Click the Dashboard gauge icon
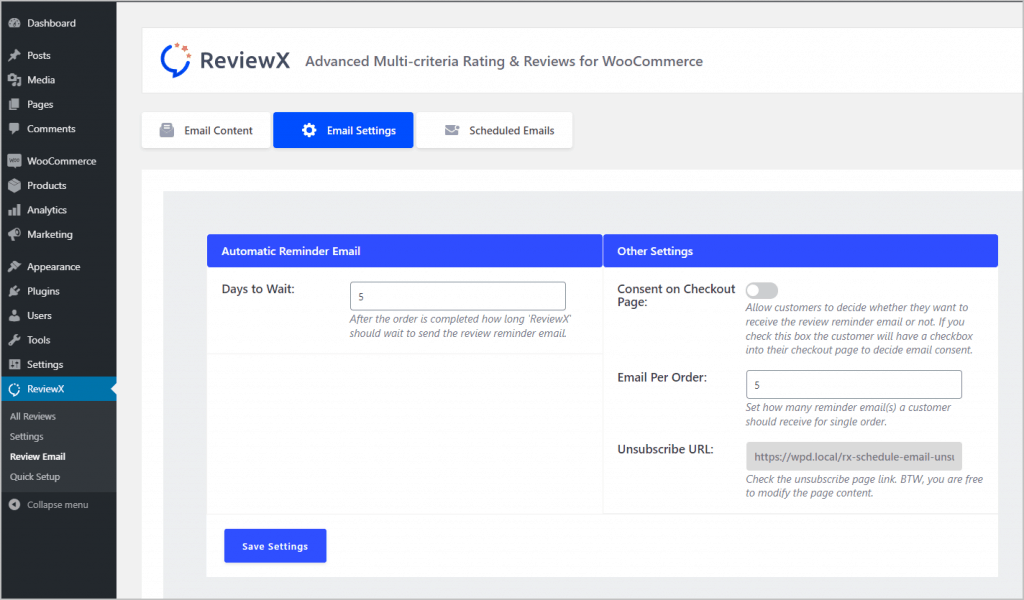 (16, 22)
